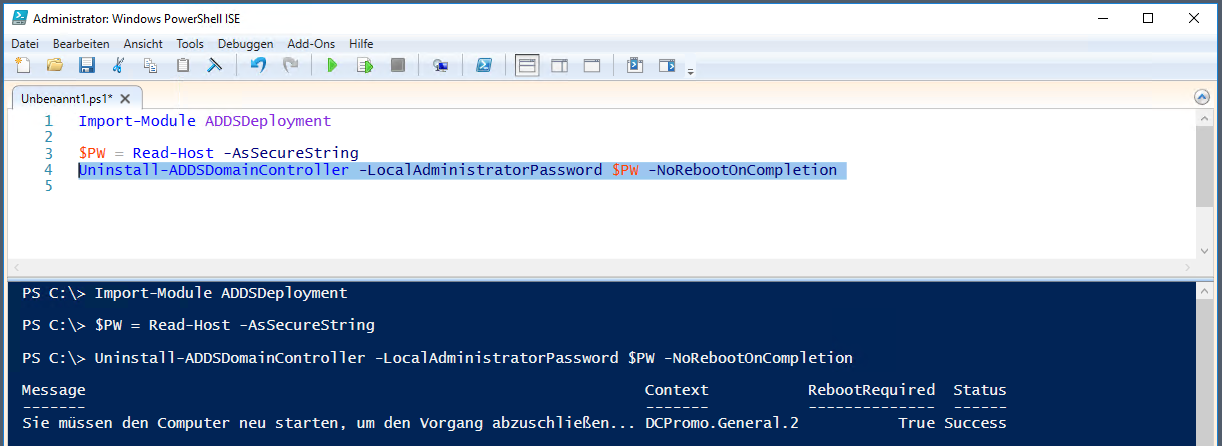Click the 'Context' column header in output

point(676,390)
